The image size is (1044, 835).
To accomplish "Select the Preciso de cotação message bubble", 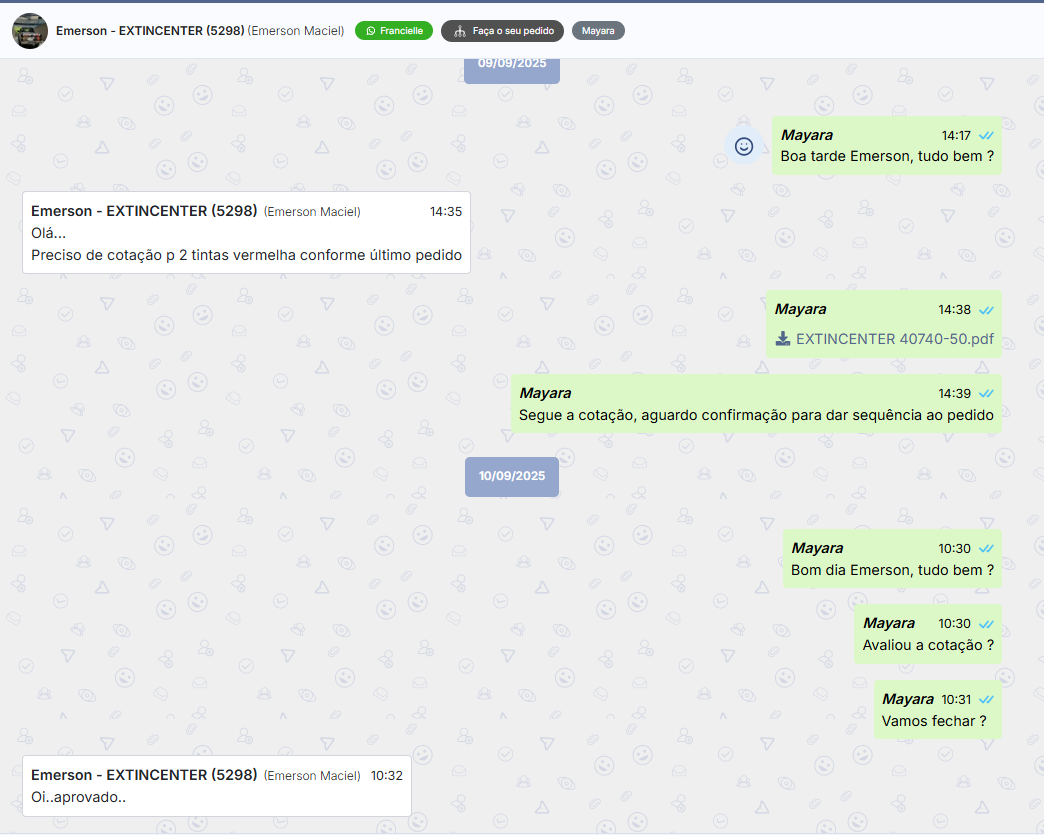I will click(x=246, y=233).
